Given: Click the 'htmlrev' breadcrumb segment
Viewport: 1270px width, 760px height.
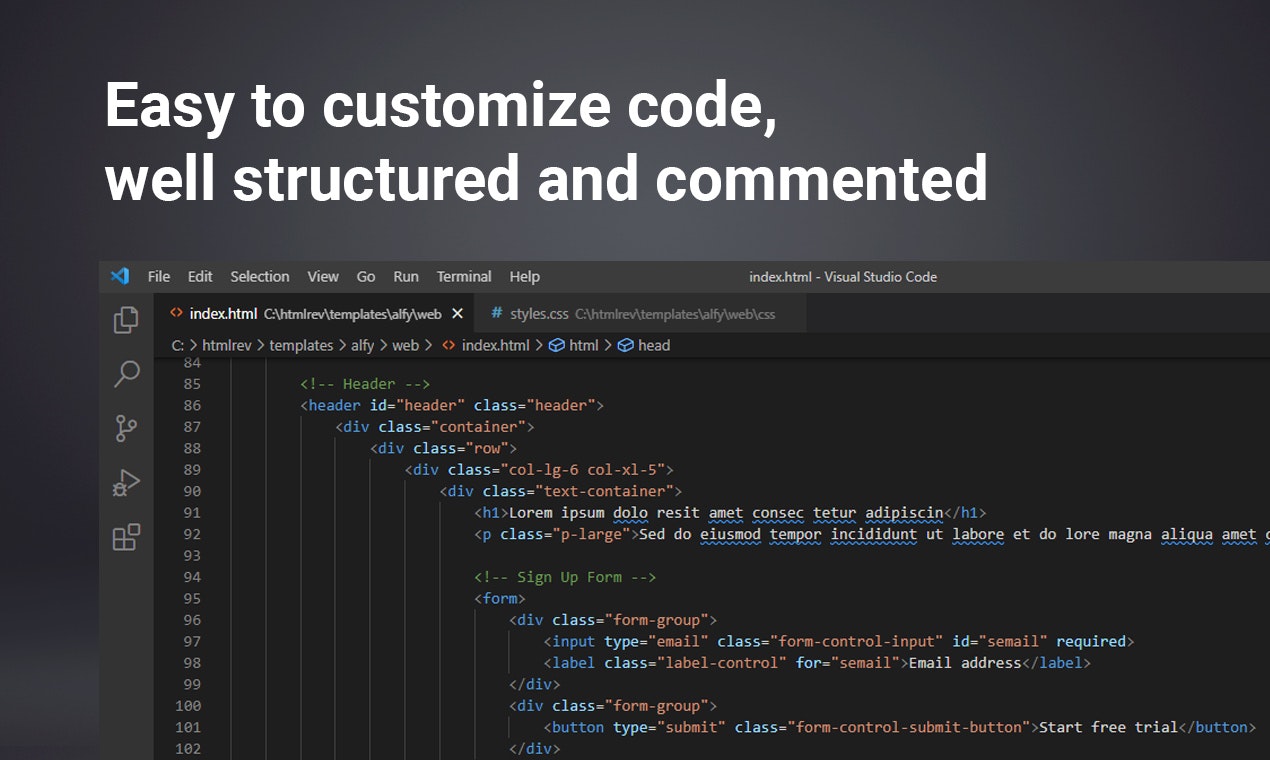Looking at the screenshot, I should [x=227, y=345].
